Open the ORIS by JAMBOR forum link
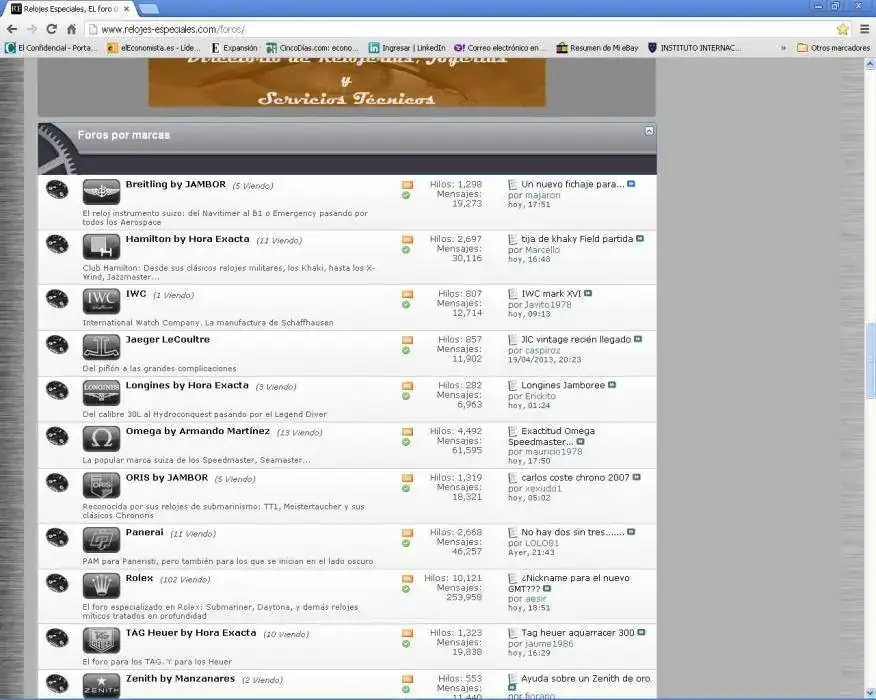The image size is (876, 700). tap(166, 478)
